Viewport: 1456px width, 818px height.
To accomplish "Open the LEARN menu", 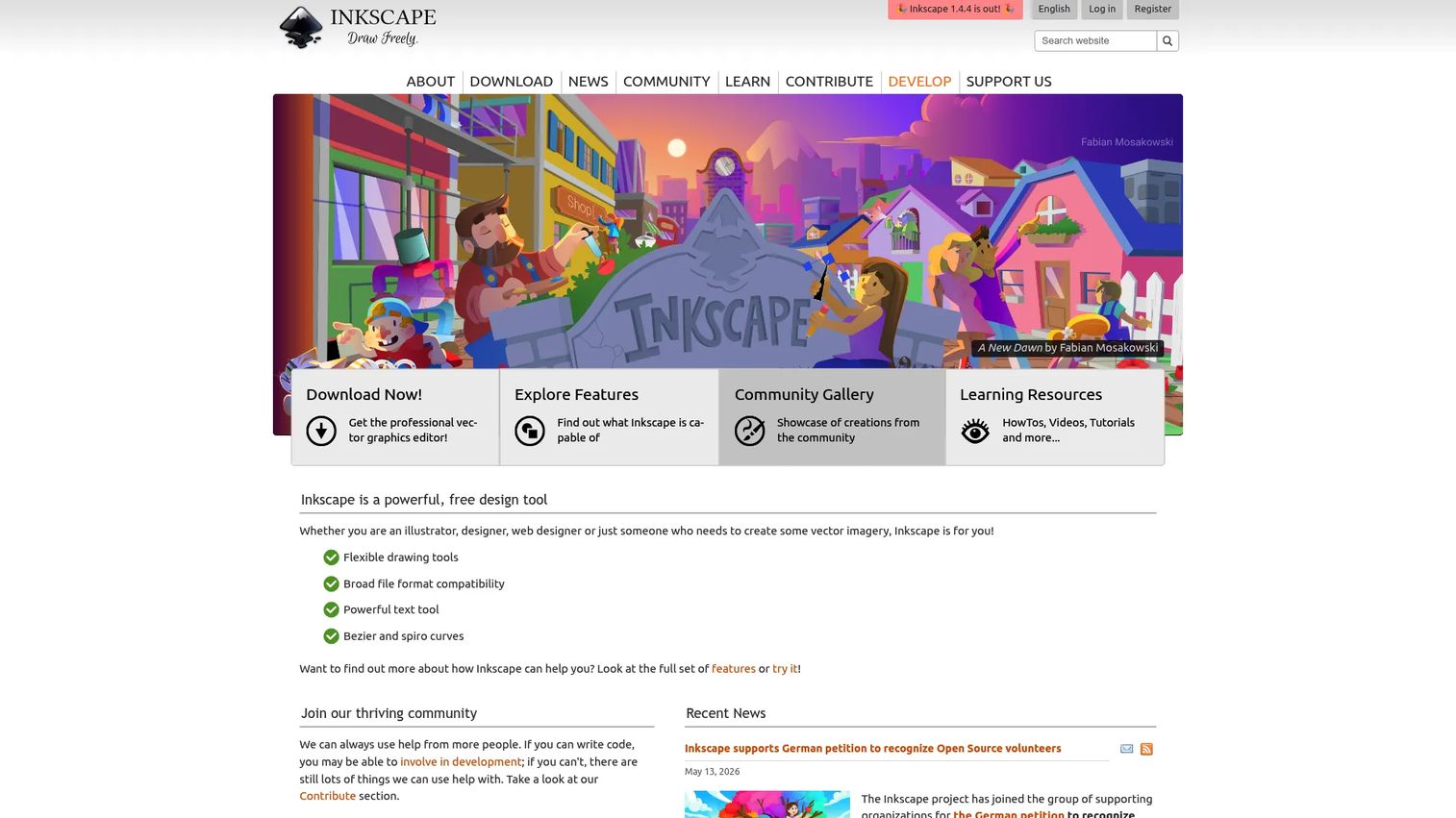I will 748,82.
